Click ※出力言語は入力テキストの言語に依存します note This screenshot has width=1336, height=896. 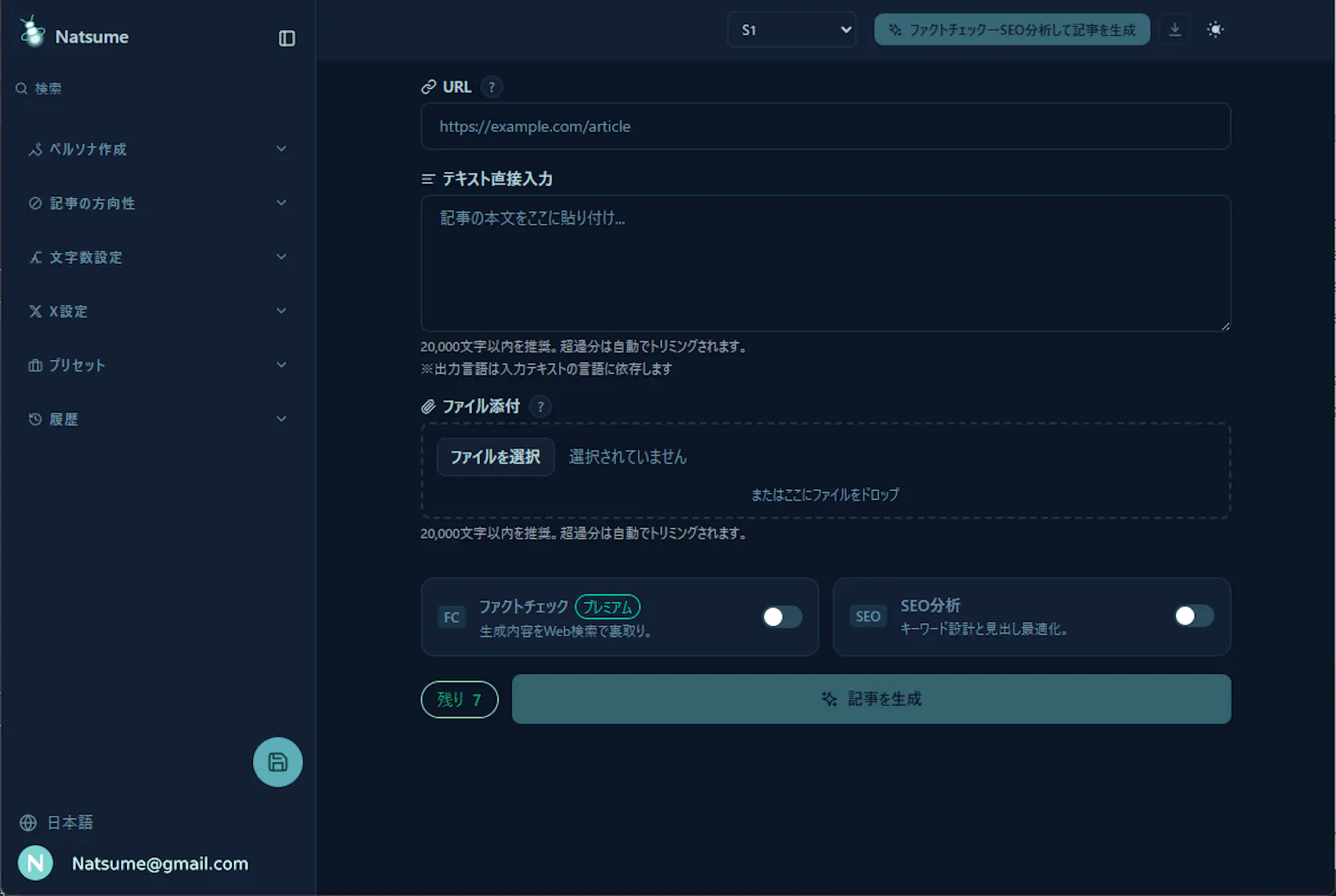[x=546, y=368]
